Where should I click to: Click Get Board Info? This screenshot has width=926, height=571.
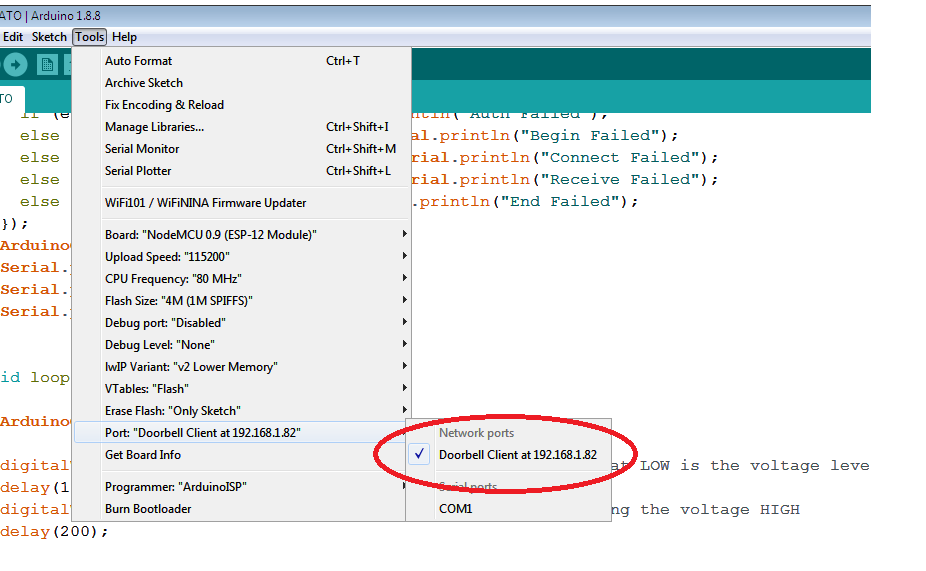coord(143,455)
